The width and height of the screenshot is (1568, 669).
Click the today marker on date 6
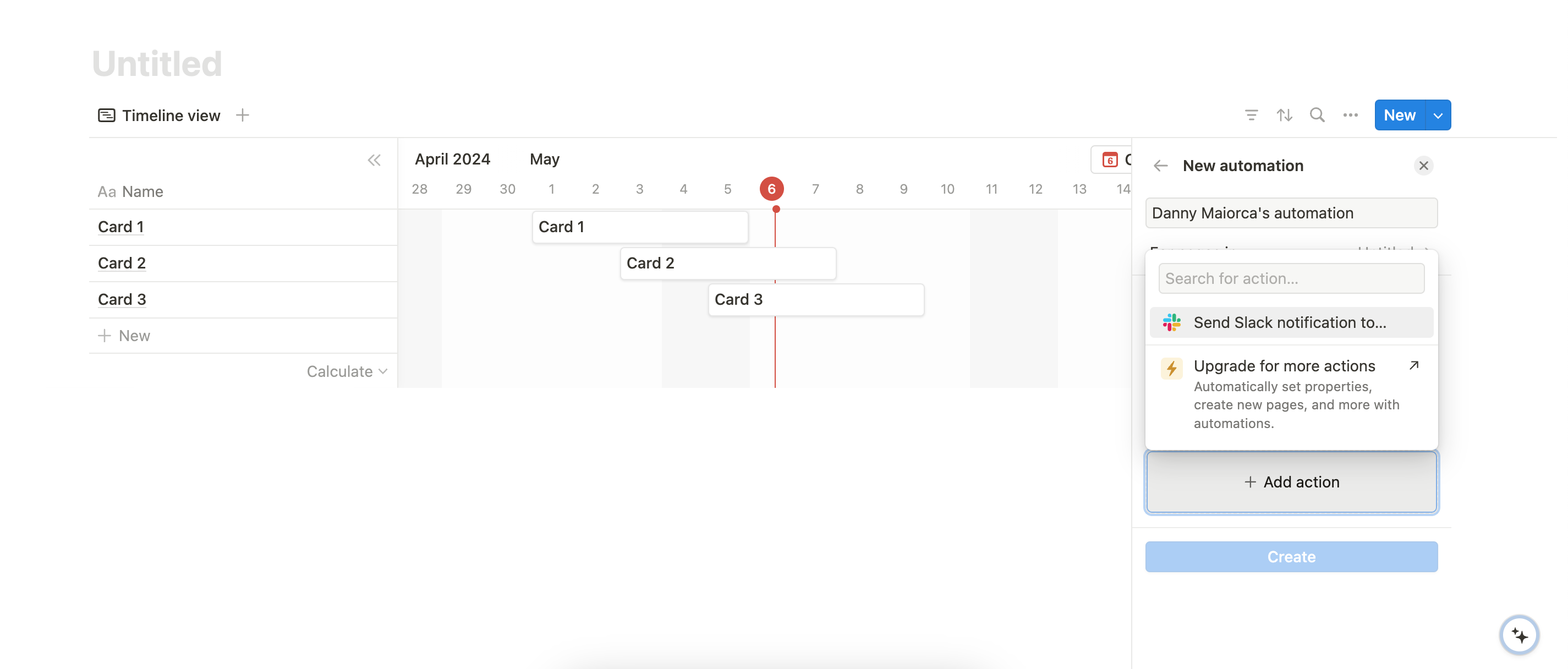pyautogui.click(x=771, y=189)
